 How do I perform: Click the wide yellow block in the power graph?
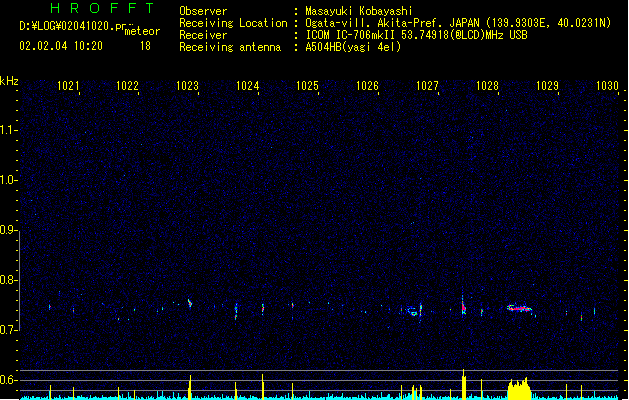pyautogui.click(x=519, y=389)
